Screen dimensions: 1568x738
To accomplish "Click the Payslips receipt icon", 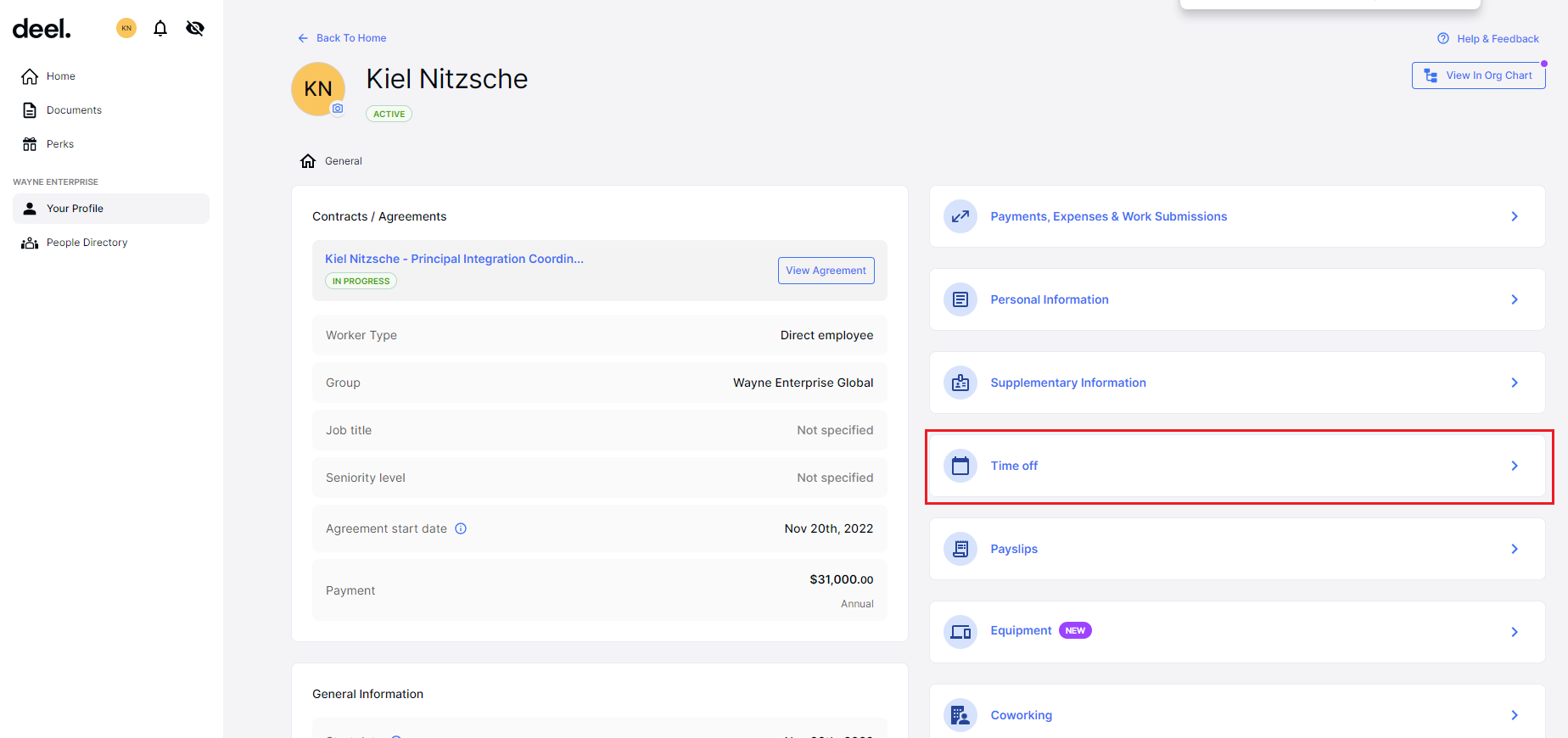I will (960, 549).
